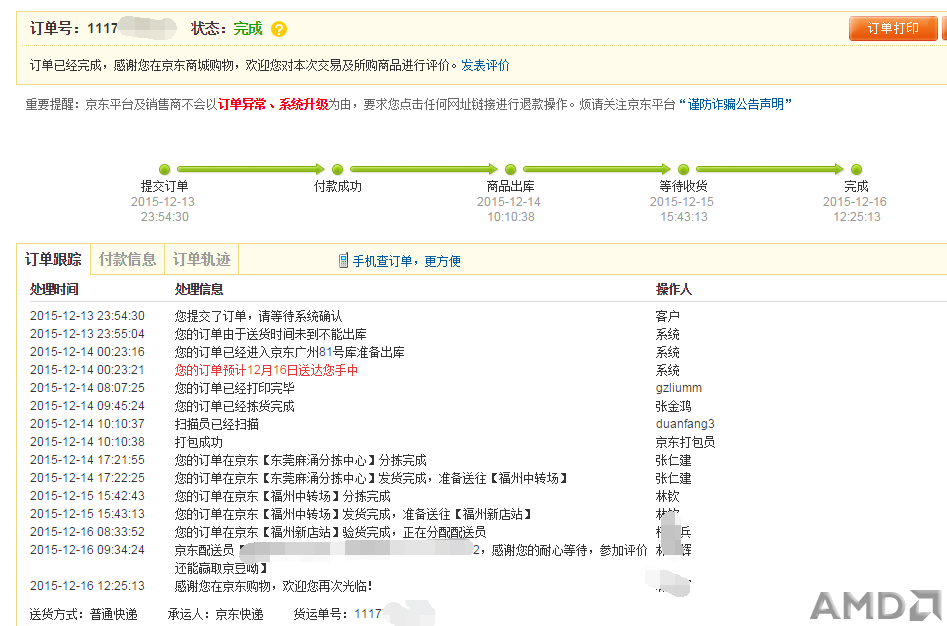Open the 手机查订单，更方便 link

(x=406, y=261)
